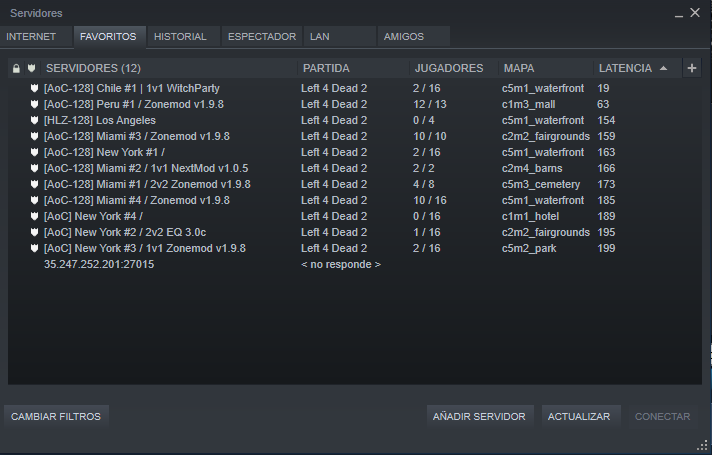Image resolution: width=712 pixels, height=455 pixels.
Task: Click player count "4 / 8"
Action: (x=424, y=184)
